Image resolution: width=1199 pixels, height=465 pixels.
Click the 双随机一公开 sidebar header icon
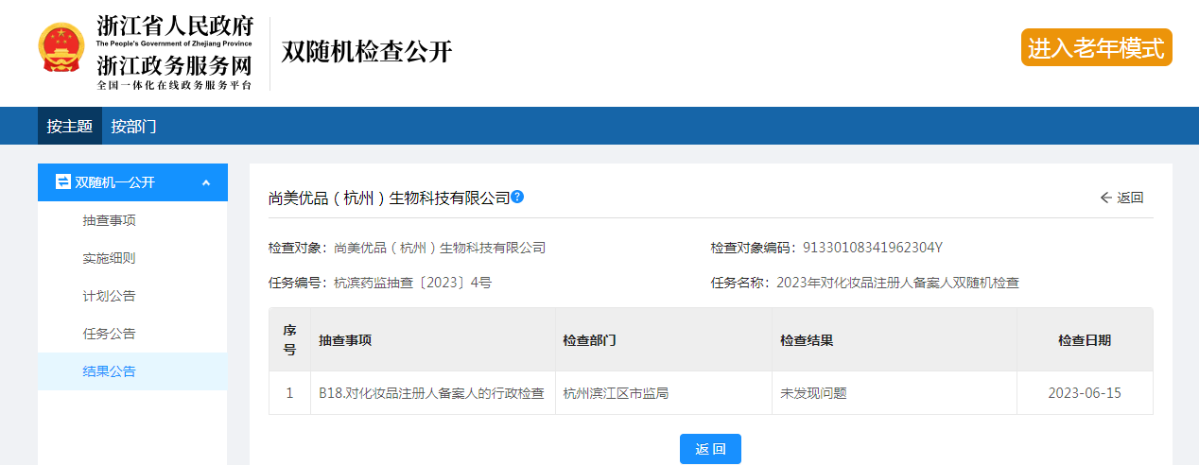pyautogui.click(x=62, y=182)
